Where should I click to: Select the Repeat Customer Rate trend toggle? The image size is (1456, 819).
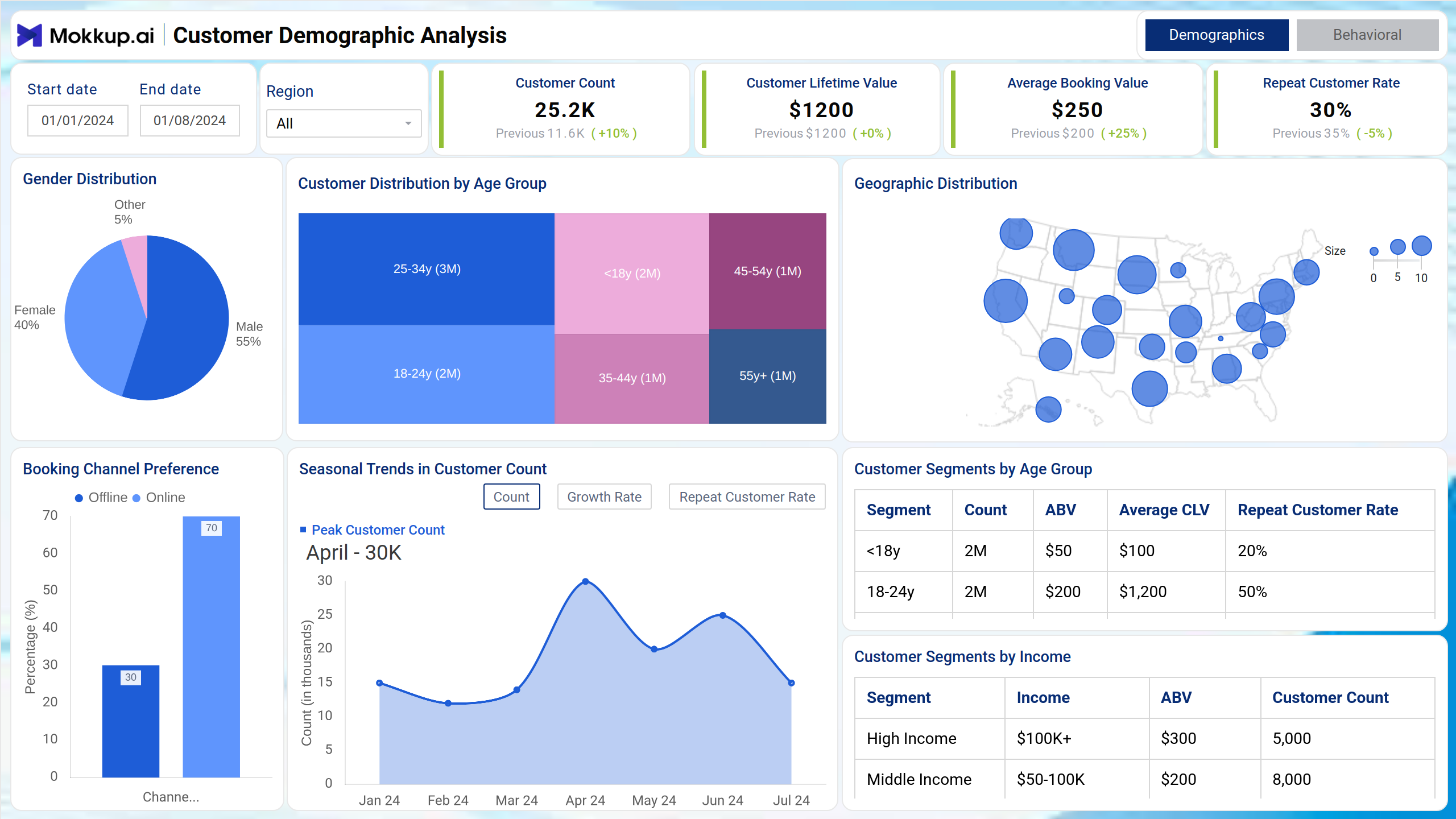747,497
